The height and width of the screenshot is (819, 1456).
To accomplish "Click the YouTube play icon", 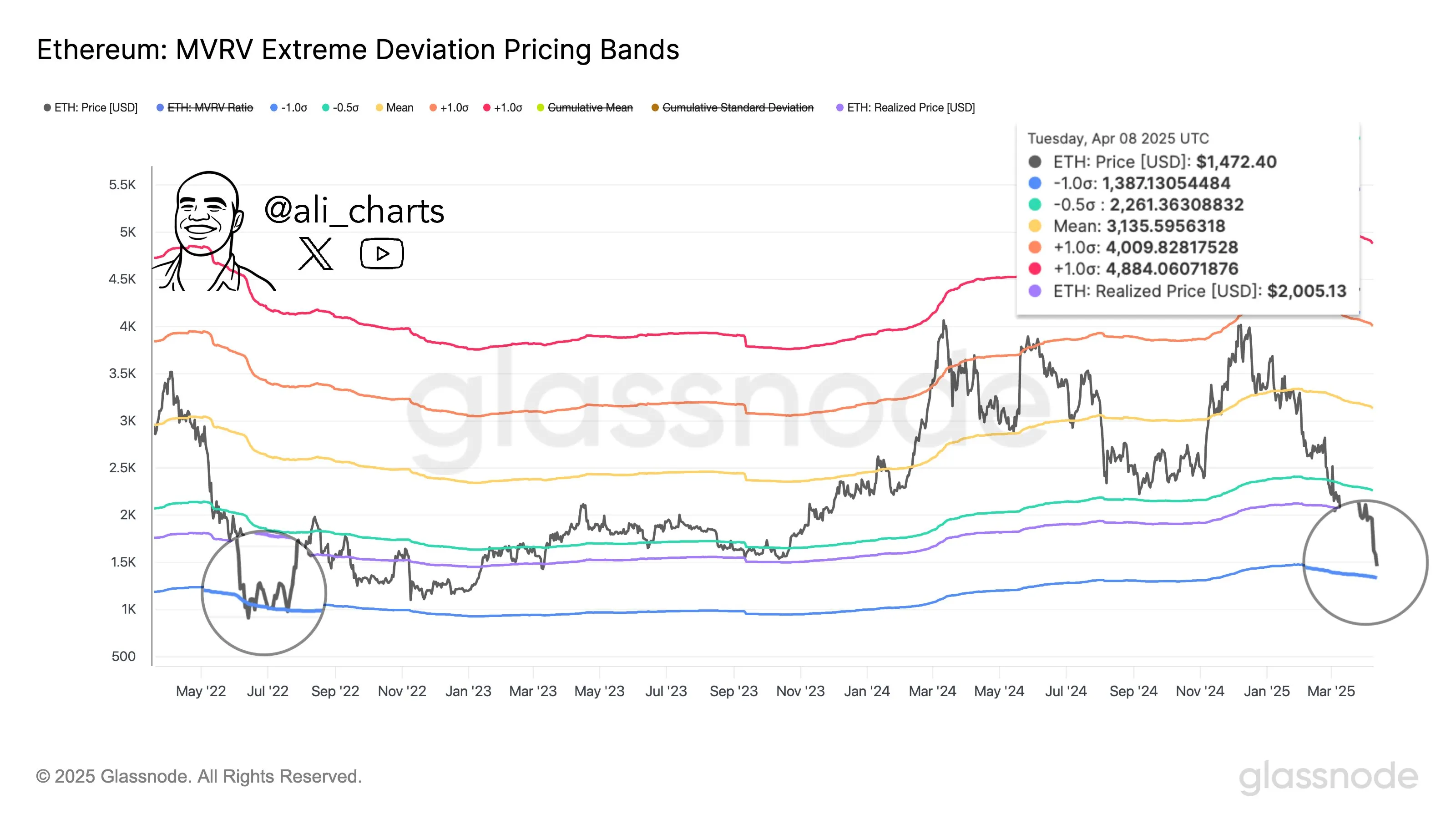I will [x=382, y=254].
